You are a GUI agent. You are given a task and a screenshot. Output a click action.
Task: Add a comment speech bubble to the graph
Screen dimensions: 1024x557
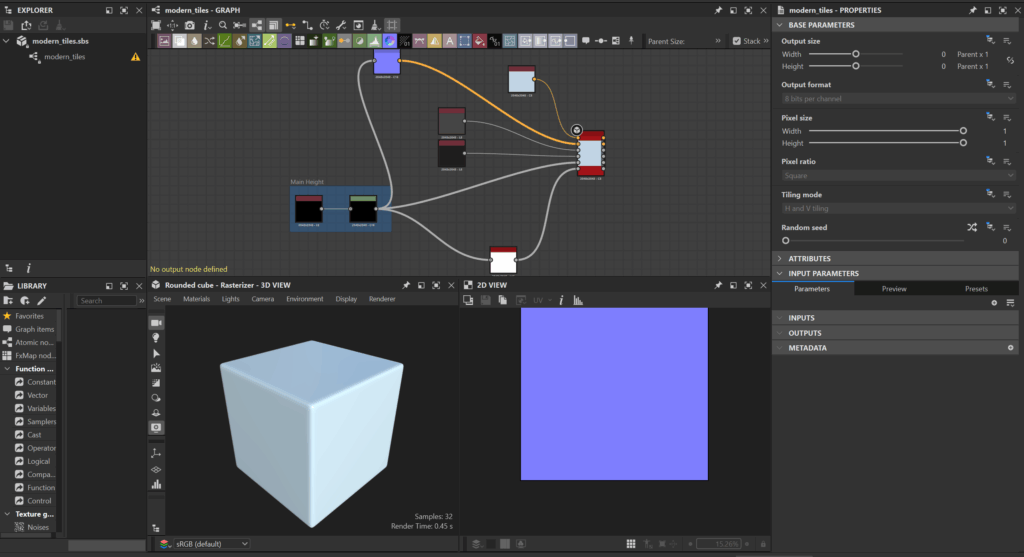point(586,41)
